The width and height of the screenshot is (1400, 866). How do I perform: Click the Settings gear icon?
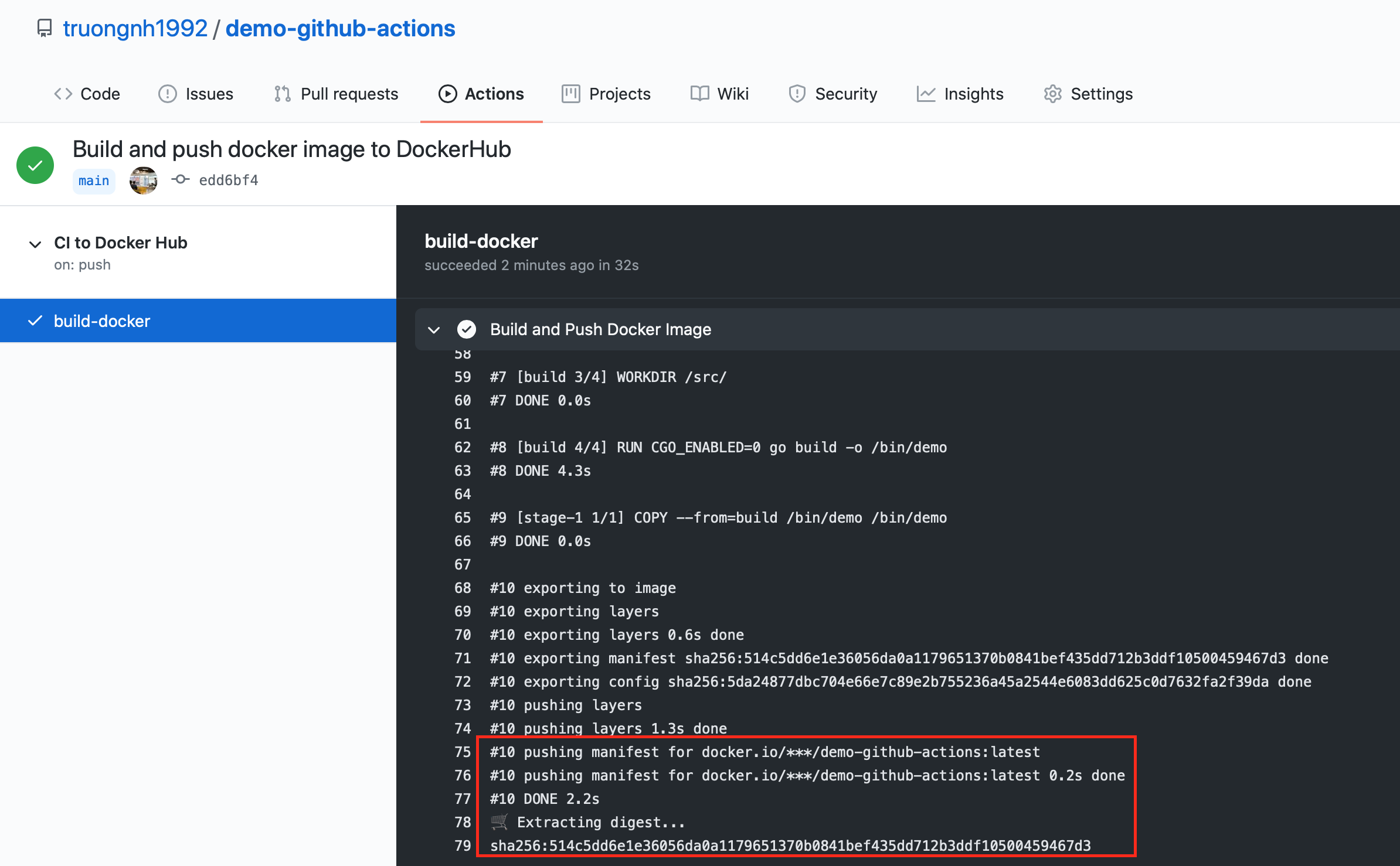point(1053,94)
